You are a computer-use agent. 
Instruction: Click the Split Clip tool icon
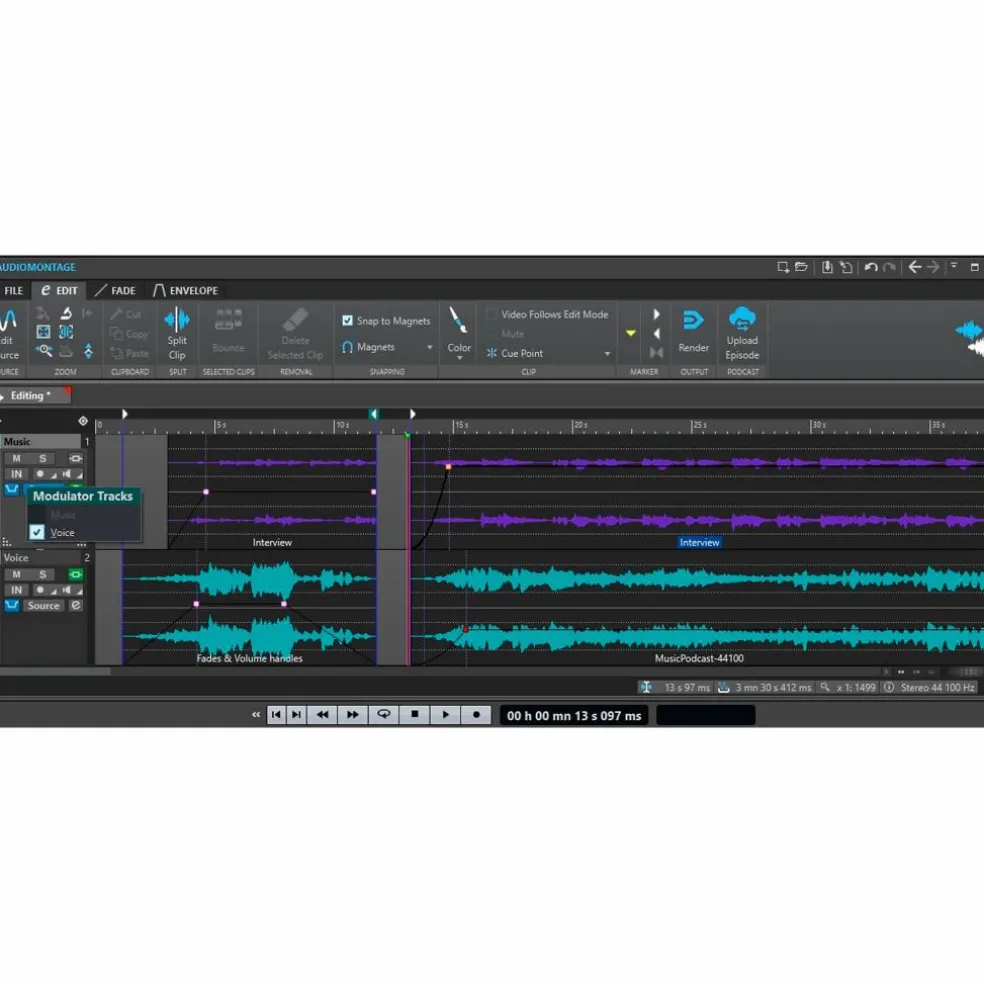point(177,320)
